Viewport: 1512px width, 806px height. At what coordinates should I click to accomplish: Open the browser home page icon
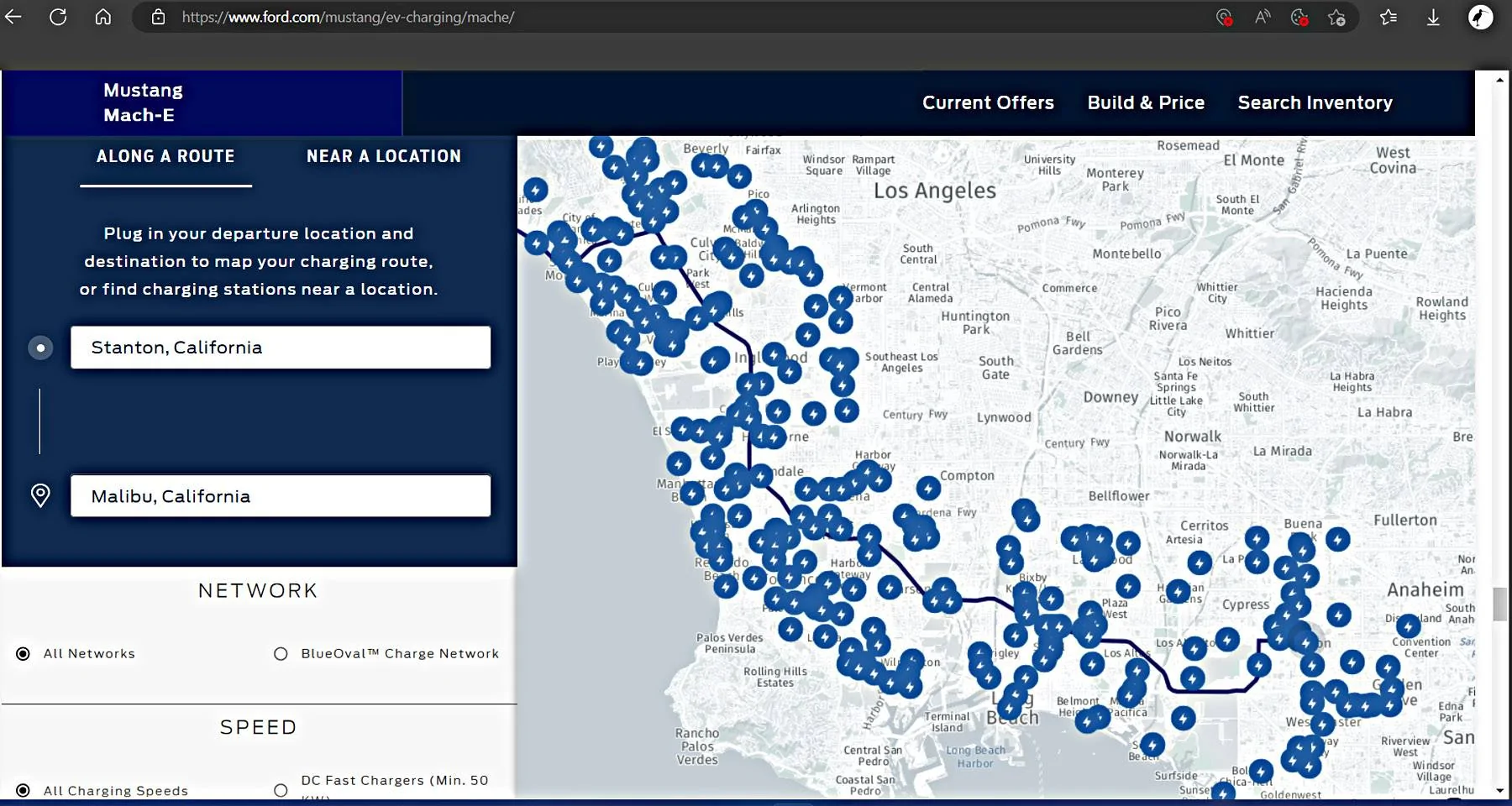coord(102,17)
